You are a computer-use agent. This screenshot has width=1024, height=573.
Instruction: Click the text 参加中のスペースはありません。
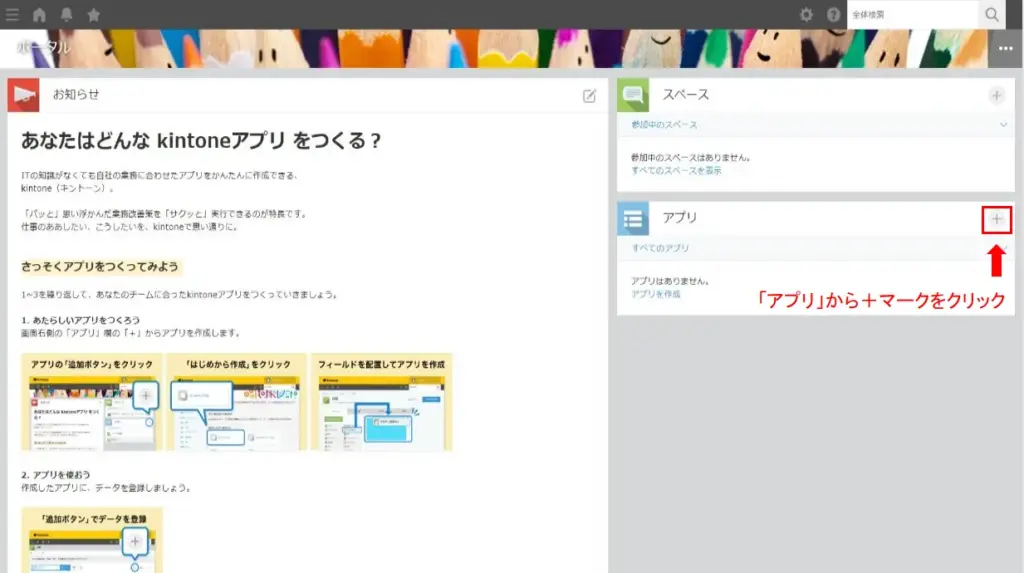click(690, 157)
